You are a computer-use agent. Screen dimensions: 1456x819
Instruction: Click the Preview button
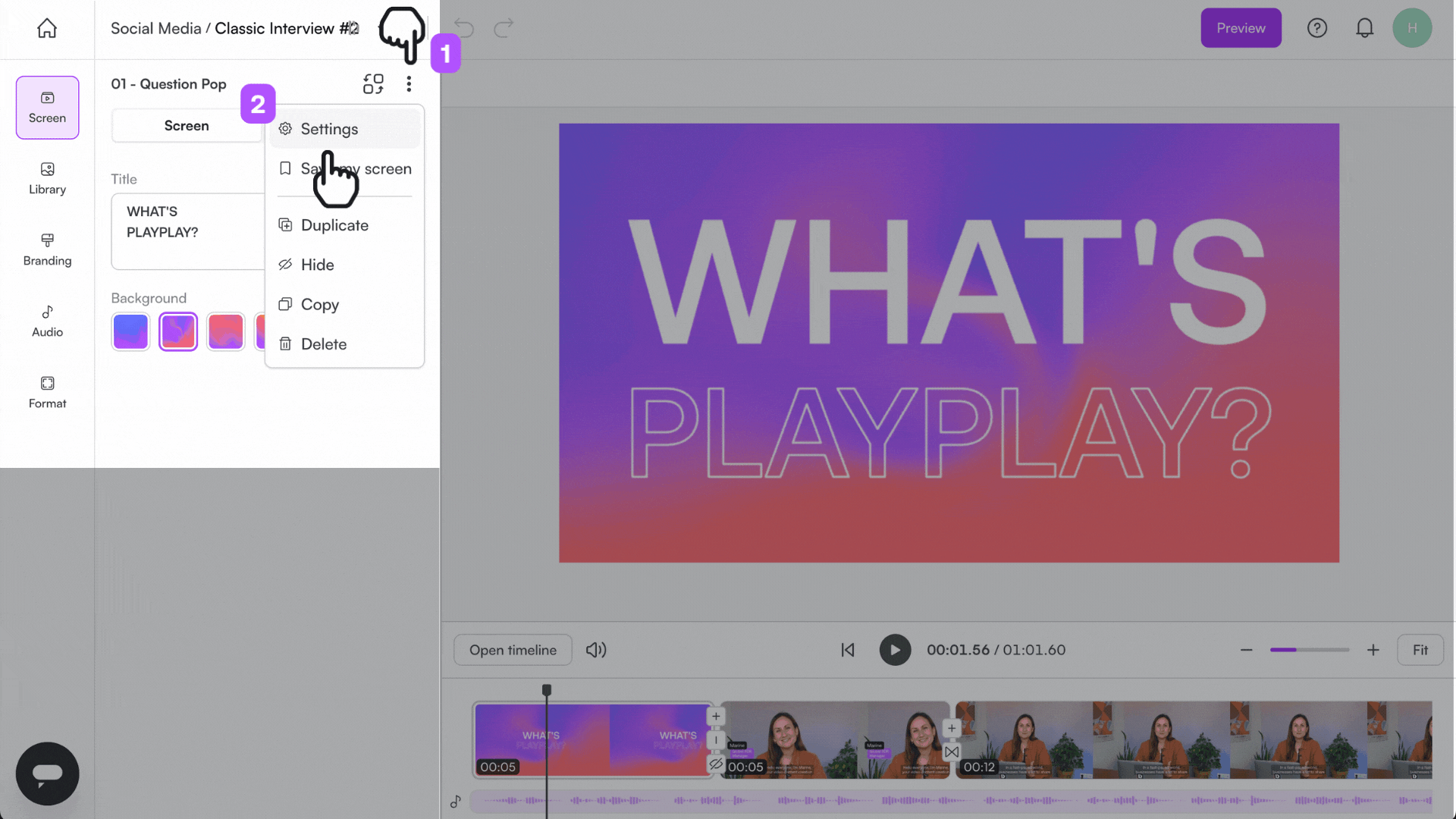click(x=1241, y=28)
